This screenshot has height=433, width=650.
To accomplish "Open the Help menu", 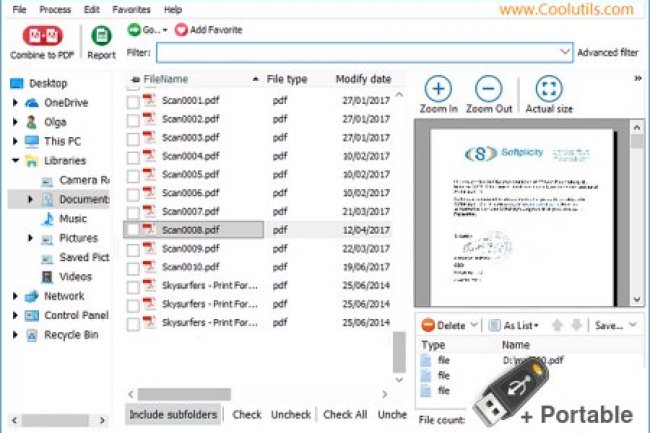I will click(x=172, y=9).
